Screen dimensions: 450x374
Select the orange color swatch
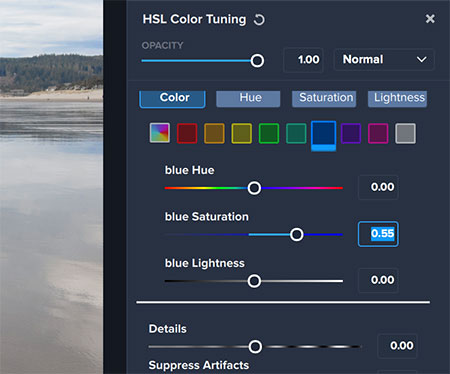tap(214, 133)
